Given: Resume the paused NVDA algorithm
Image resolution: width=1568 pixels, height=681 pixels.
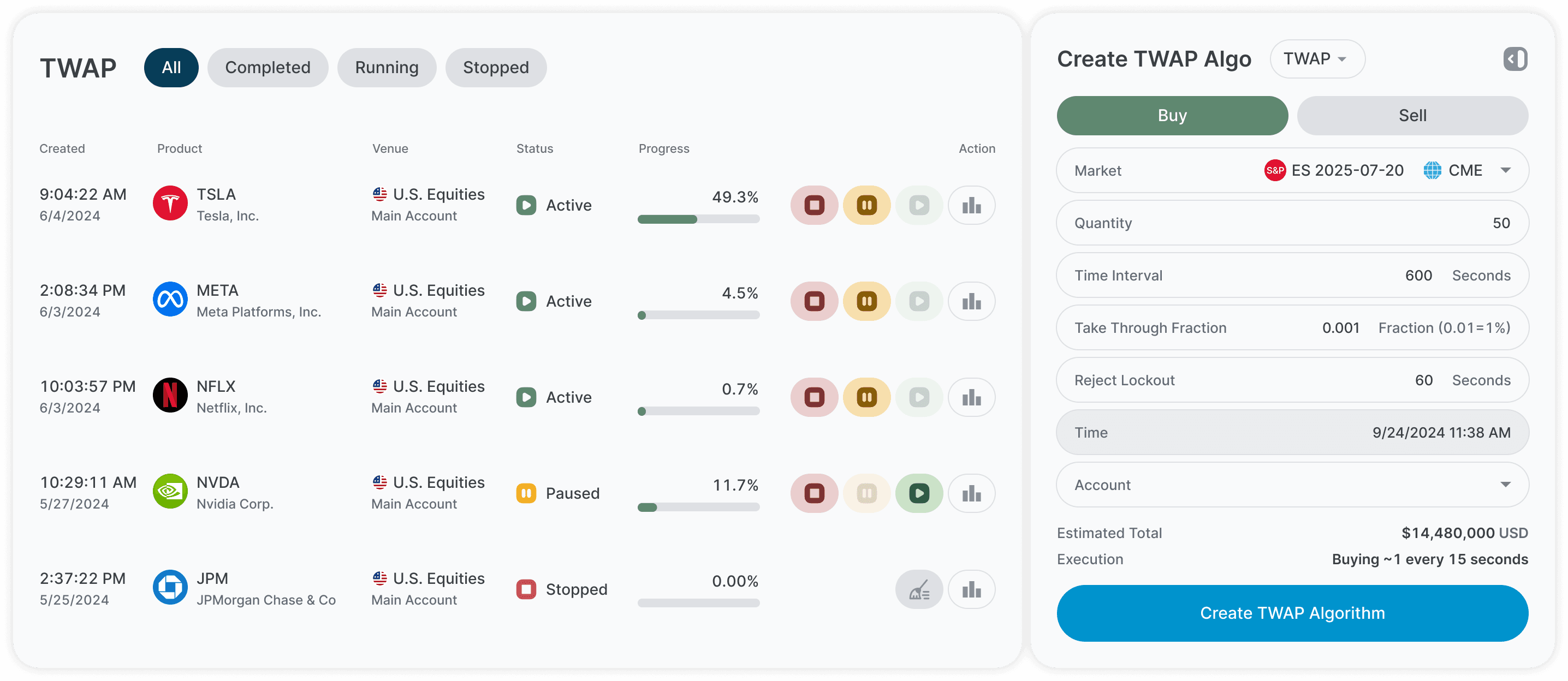Looking at the screenshot, I should click(x=918, y=493).
